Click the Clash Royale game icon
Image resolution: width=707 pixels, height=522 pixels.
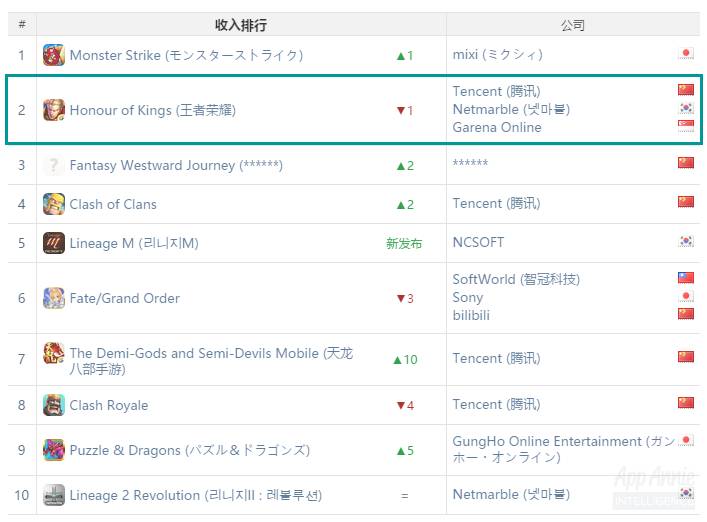(54, 405)
